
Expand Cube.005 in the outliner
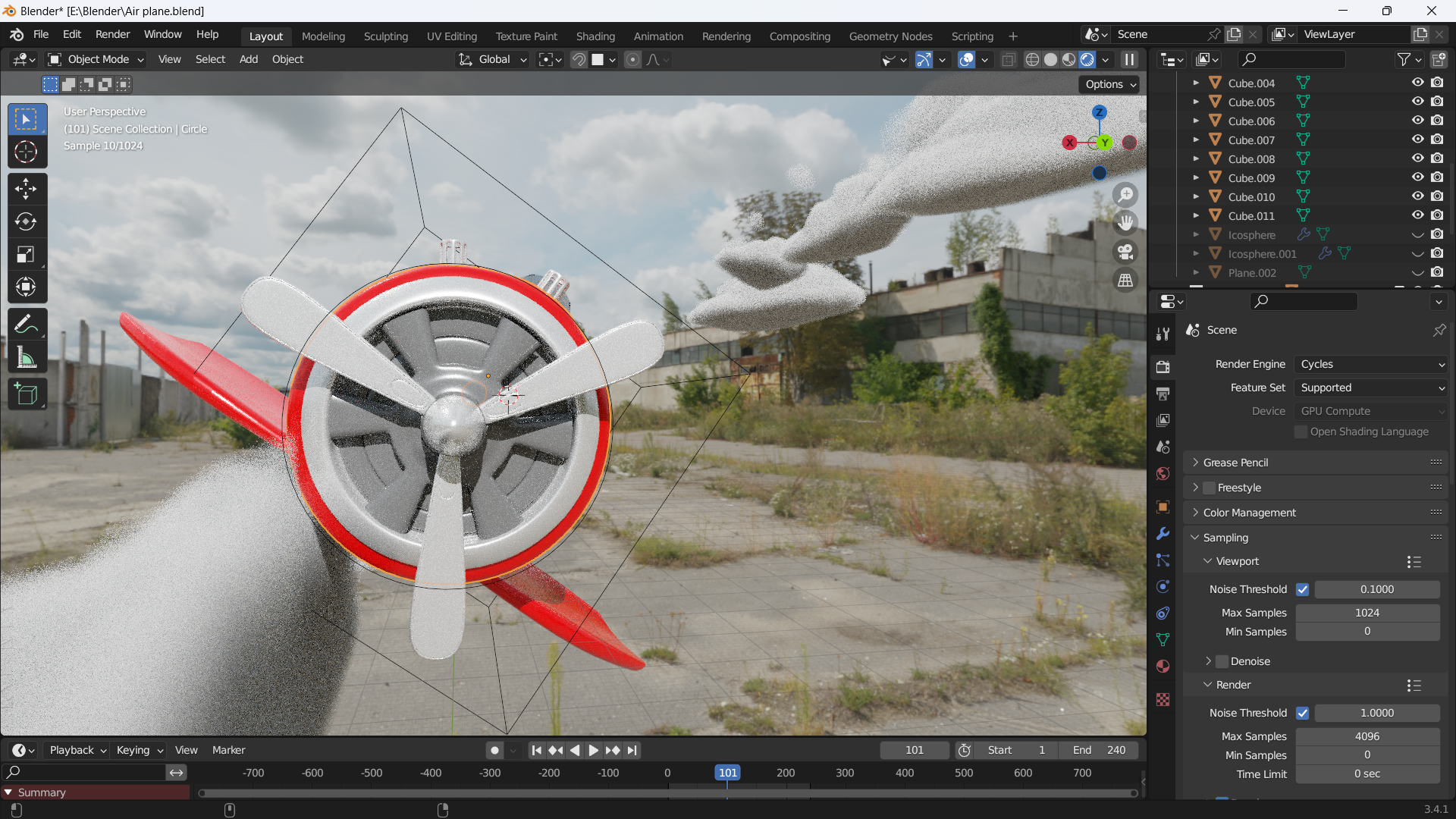(1196, 102)
